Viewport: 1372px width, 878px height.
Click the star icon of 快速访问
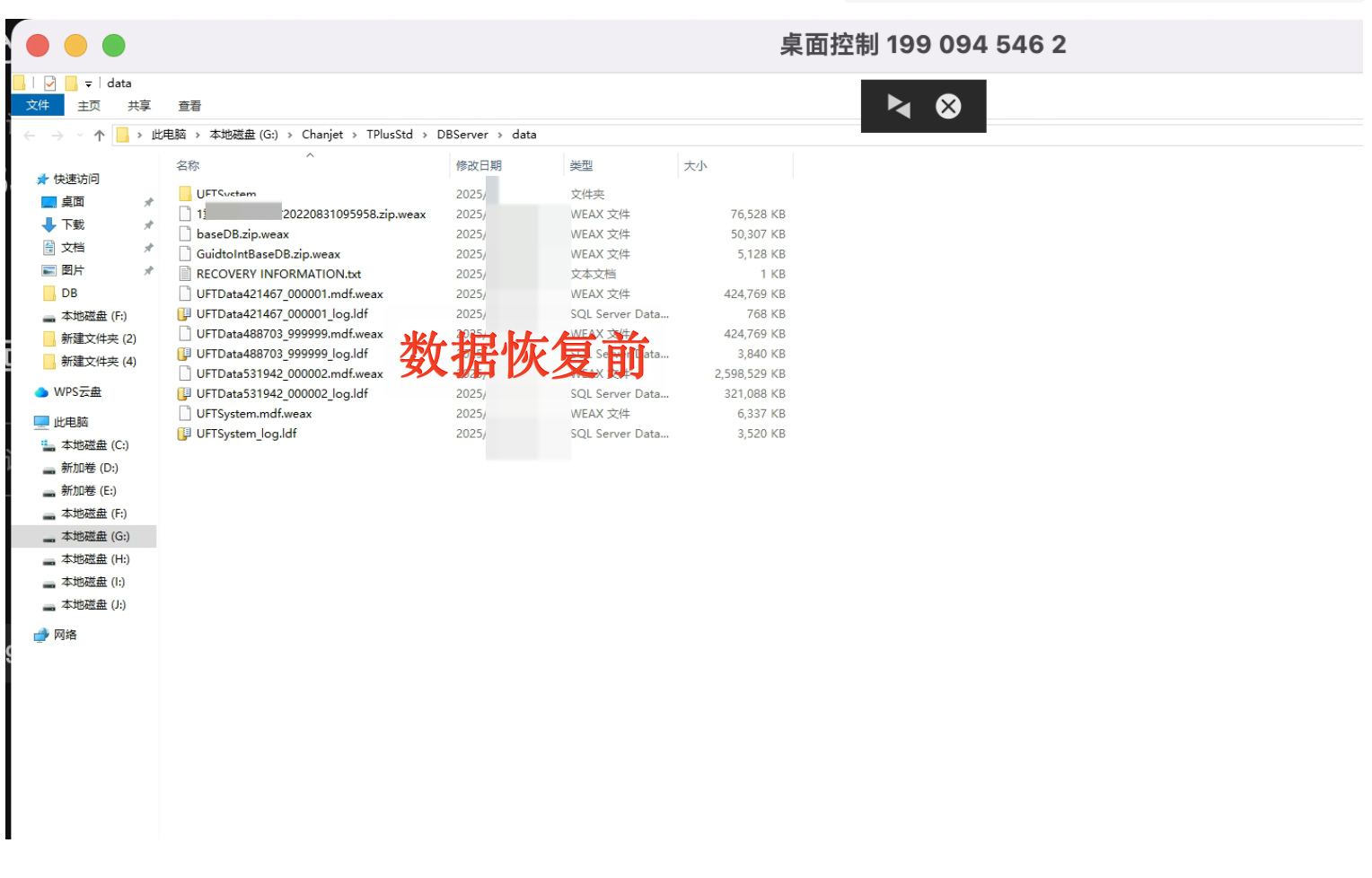point(42,180)
